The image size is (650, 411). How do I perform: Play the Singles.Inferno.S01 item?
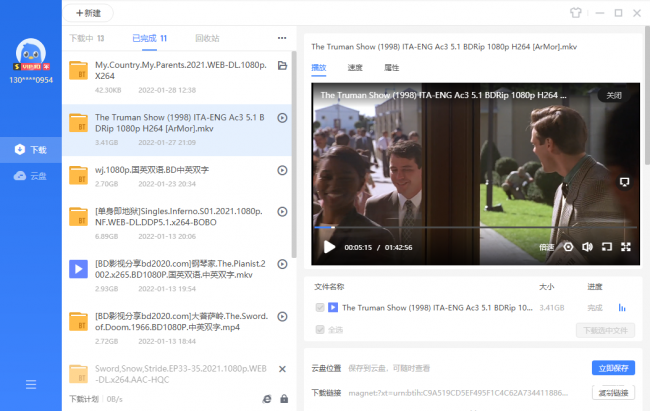tap(282, 212)
